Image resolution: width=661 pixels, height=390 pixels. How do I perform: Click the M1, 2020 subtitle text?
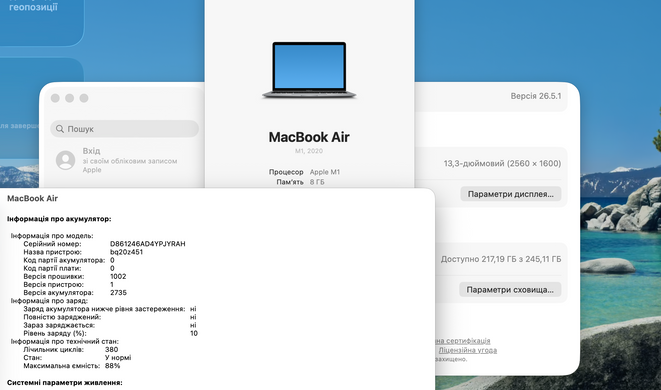(309, 151)
